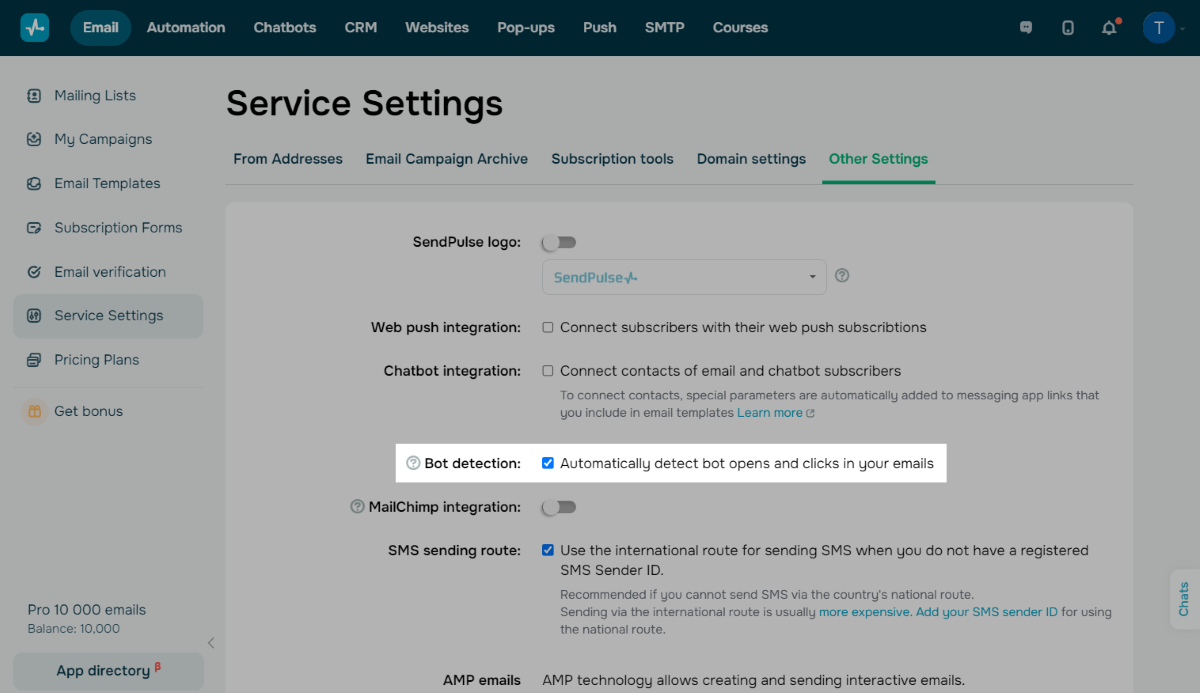
Task: Click the Bot detection help icon
Action: tap(413, 463)
